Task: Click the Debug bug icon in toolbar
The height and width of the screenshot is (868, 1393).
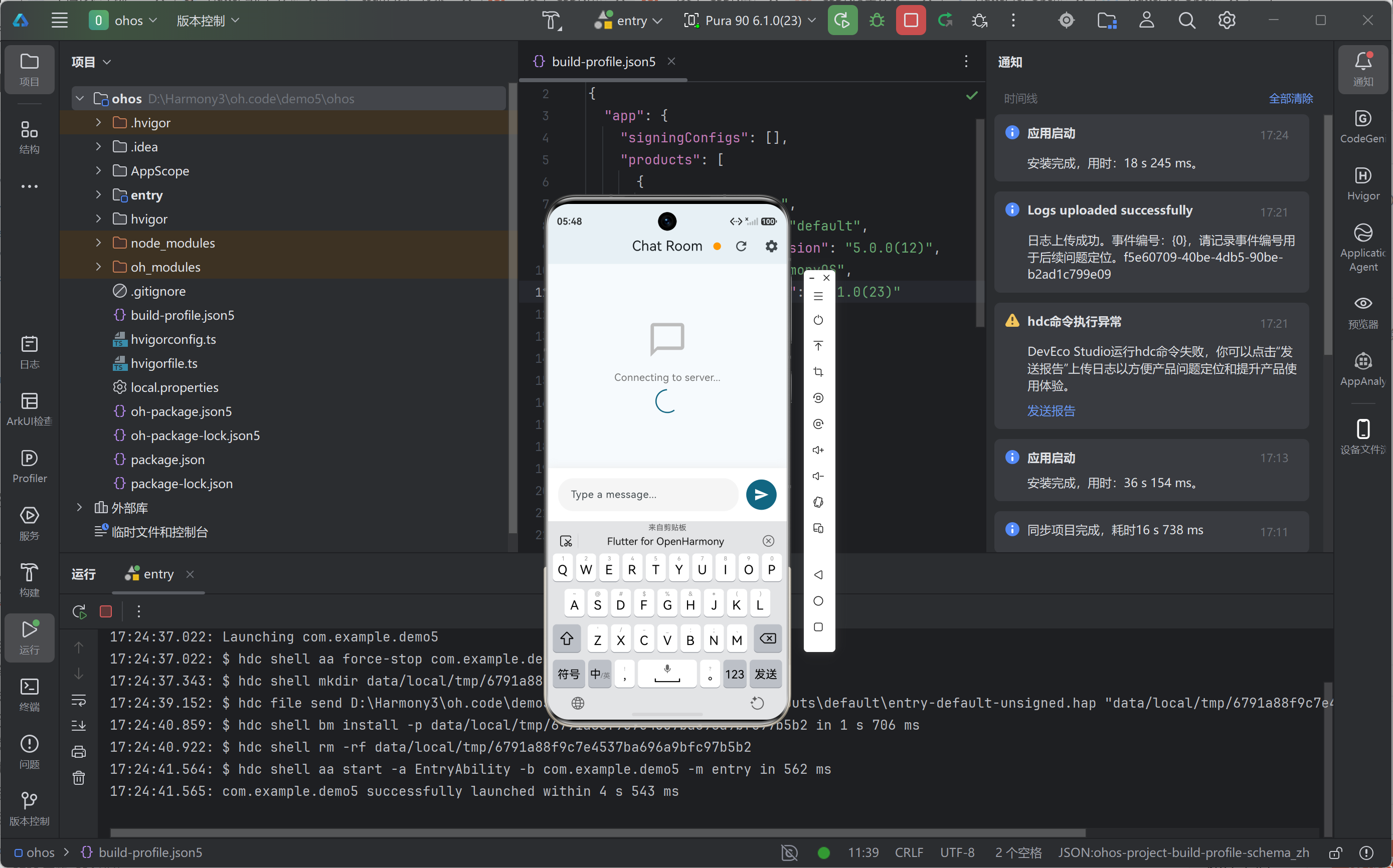Action: pyautogui.click(x=877, y=21)
